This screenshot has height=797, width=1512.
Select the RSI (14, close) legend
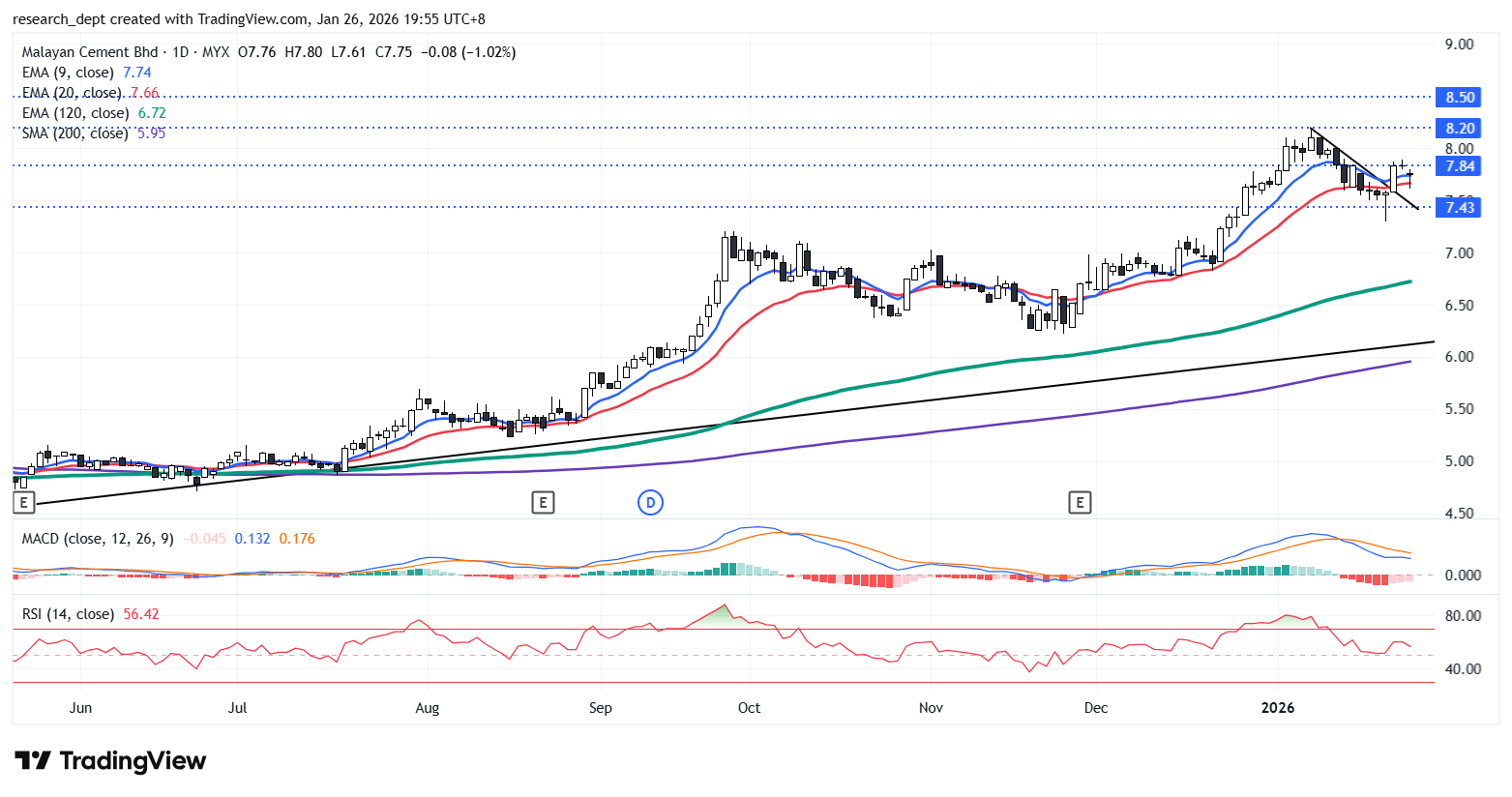(68, 614)
